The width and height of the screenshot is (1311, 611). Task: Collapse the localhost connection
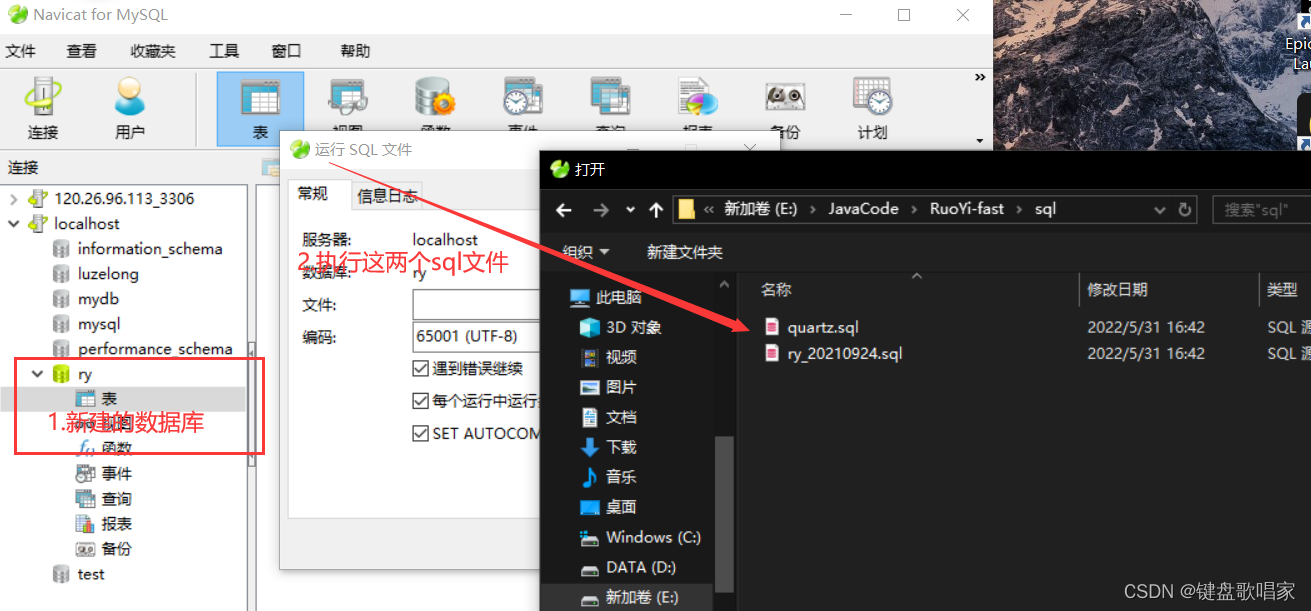tap(14, 224)
